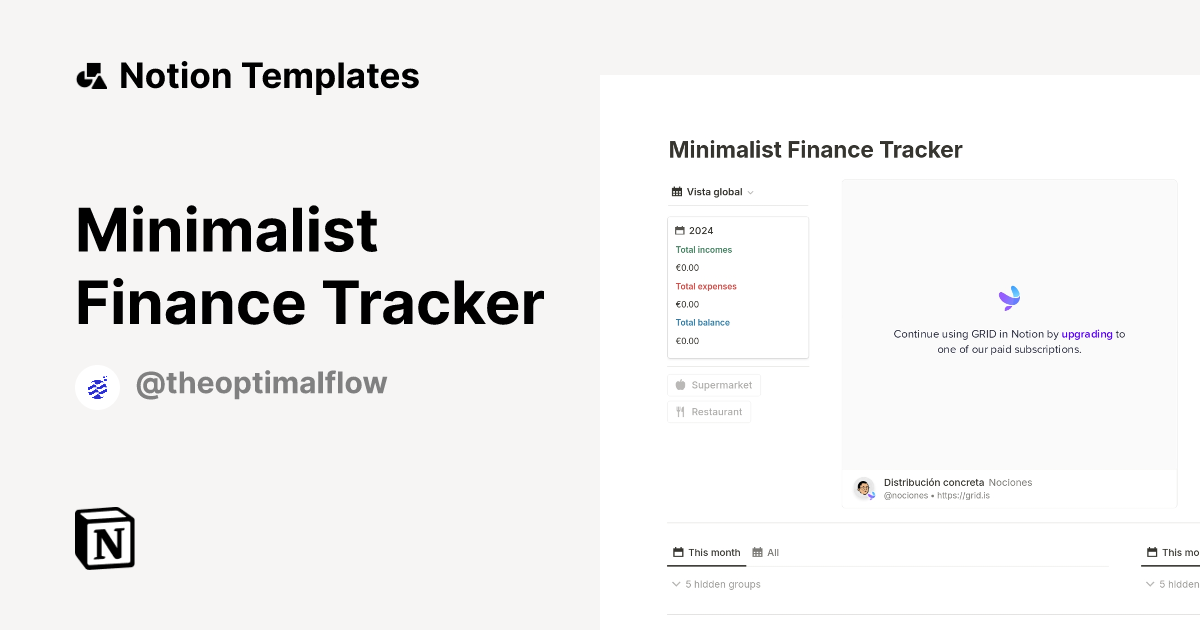The width and height of the screenshot is (1200, 630).
Task: Click the apple icon in the Supermarket tag
Action: pyautogui.click(x=679, y=385)
